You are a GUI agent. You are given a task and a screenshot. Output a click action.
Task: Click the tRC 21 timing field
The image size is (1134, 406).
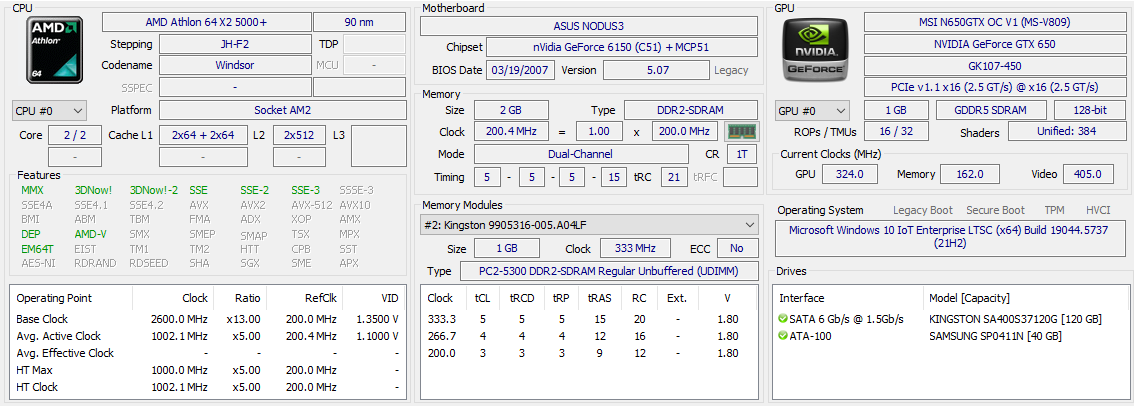click(673, 177)
